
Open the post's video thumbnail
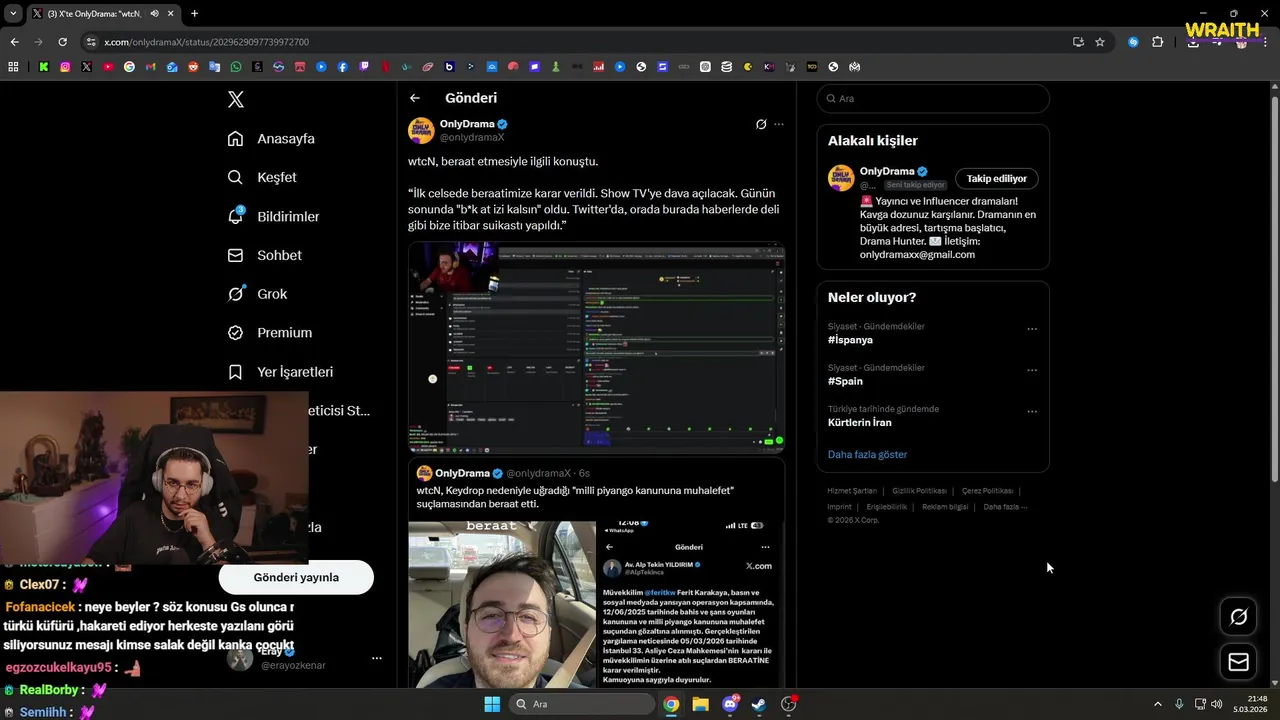pyautogui.click(x=596, y=348)
